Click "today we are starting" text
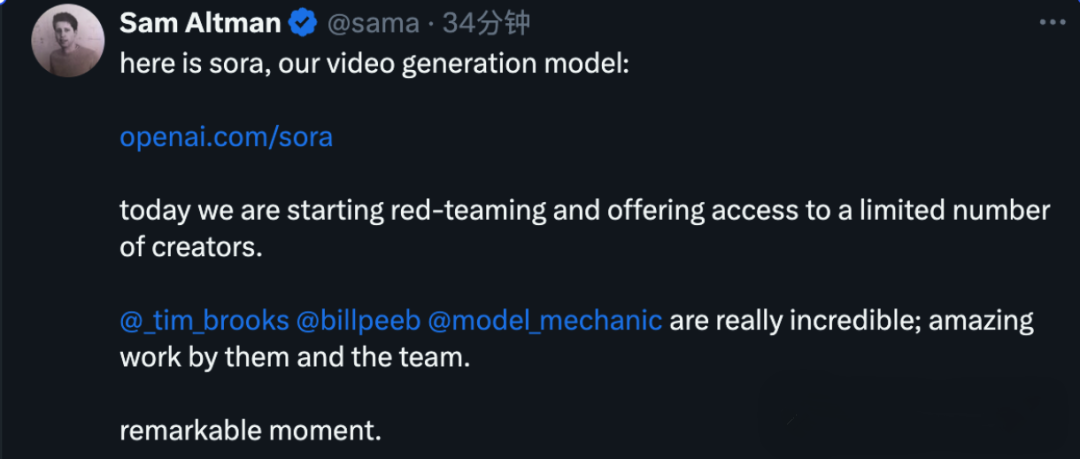Viewport: 1080px width, 459px height. (251, 211)
